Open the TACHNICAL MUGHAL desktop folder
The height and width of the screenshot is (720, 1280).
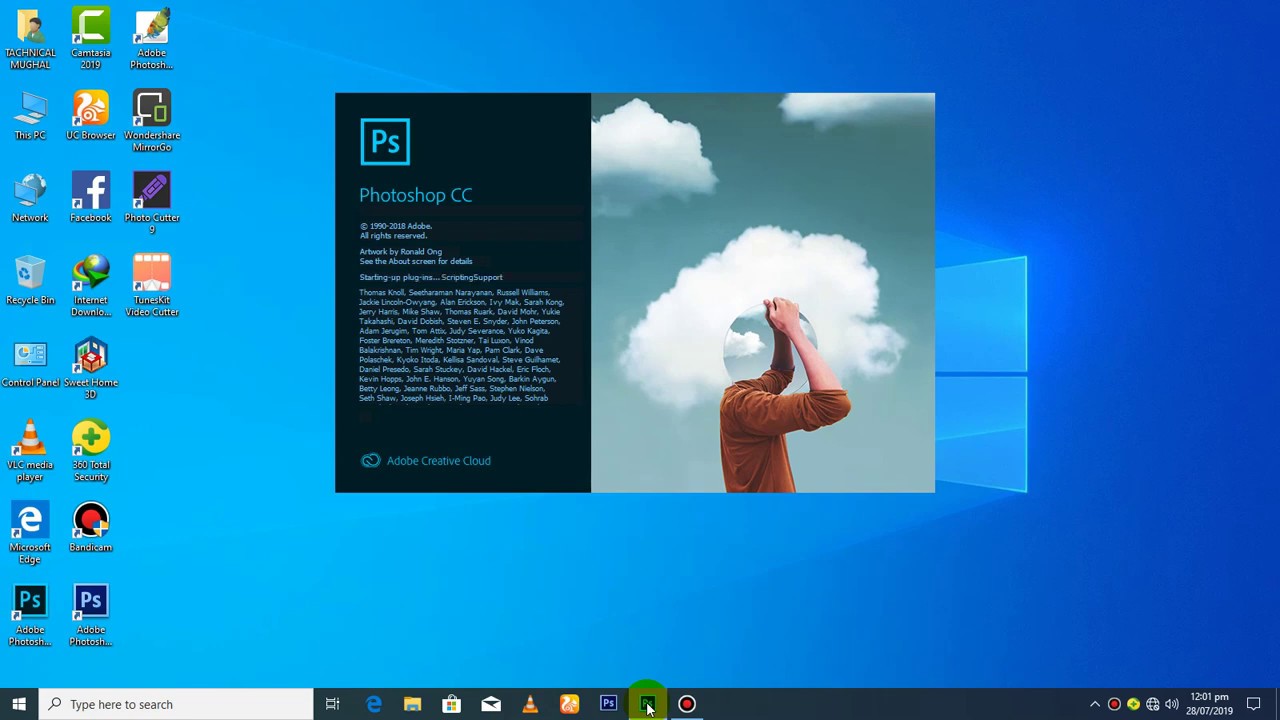pos(30,40)
